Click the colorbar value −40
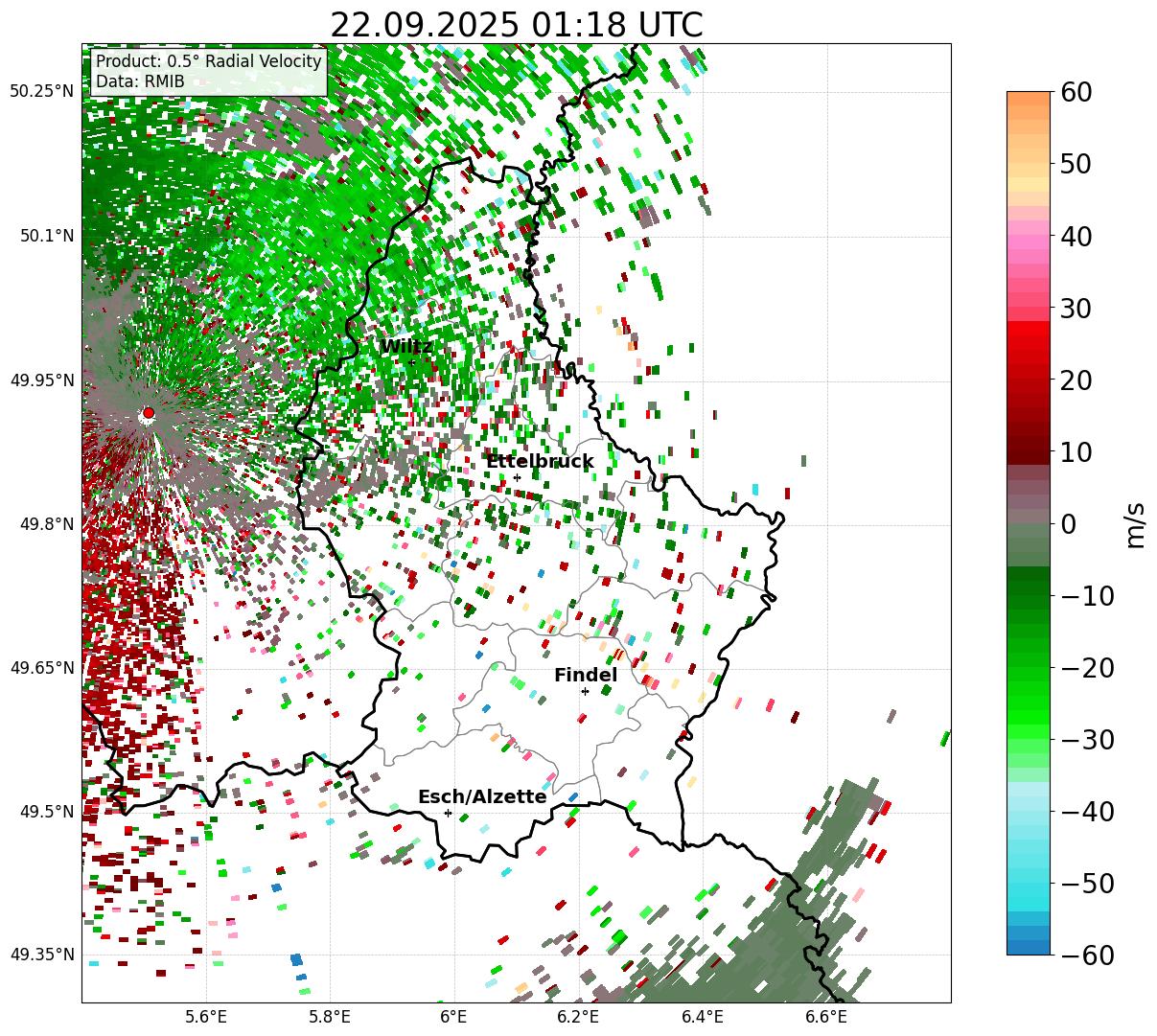The image size is (1157, 1036). click(x=1089, y=811)
